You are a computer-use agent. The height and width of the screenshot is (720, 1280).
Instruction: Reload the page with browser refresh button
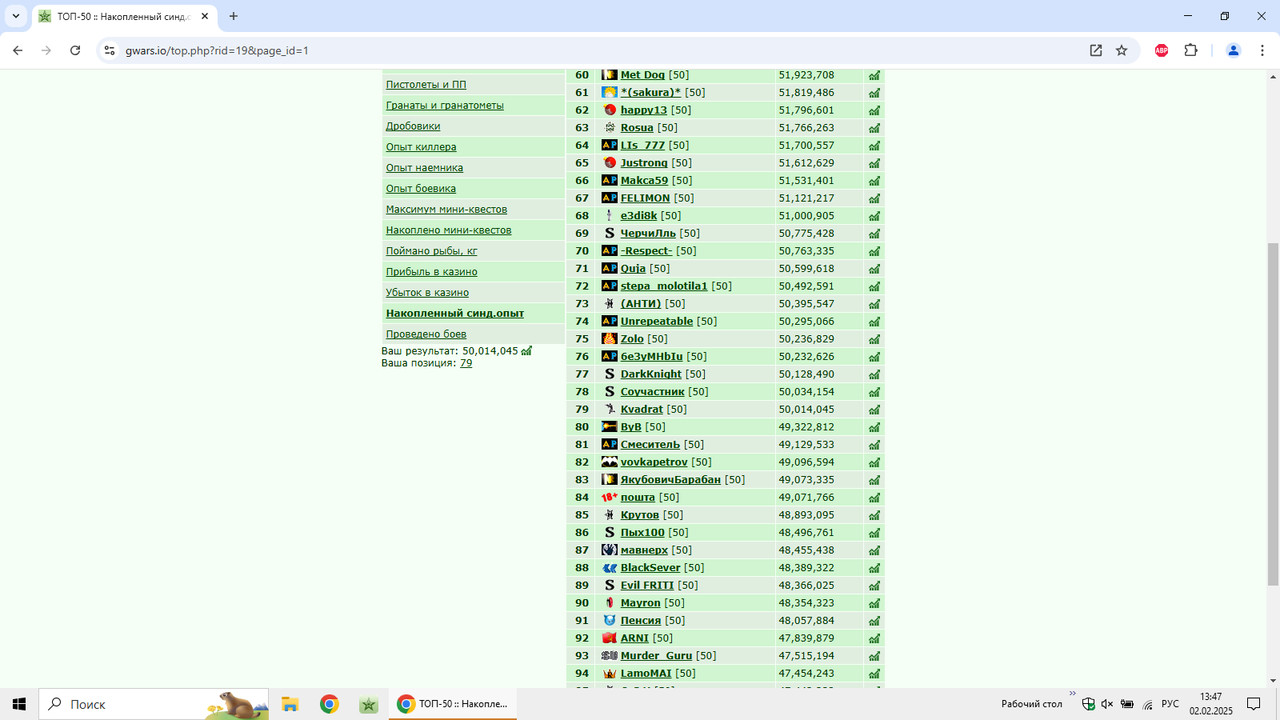pos(75,50)
